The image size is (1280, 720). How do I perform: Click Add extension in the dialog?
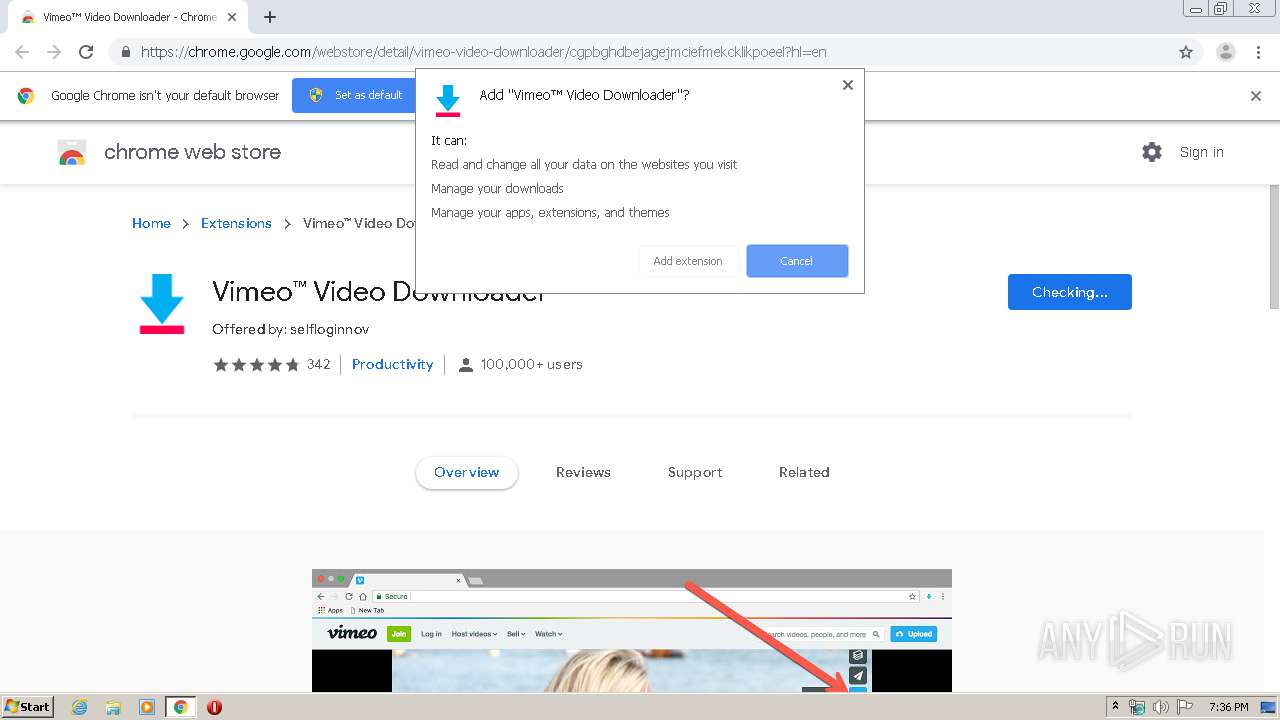pos(688,261)
